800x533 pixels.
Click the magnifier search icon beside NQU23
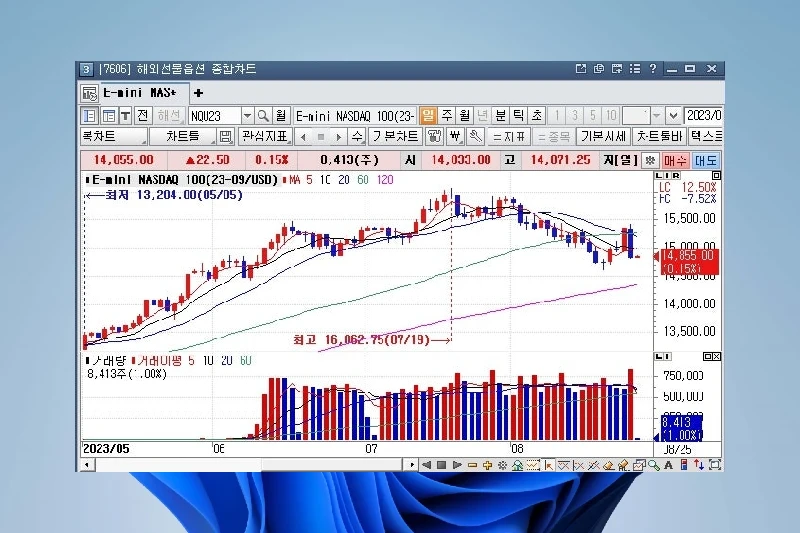coord(263,115)
